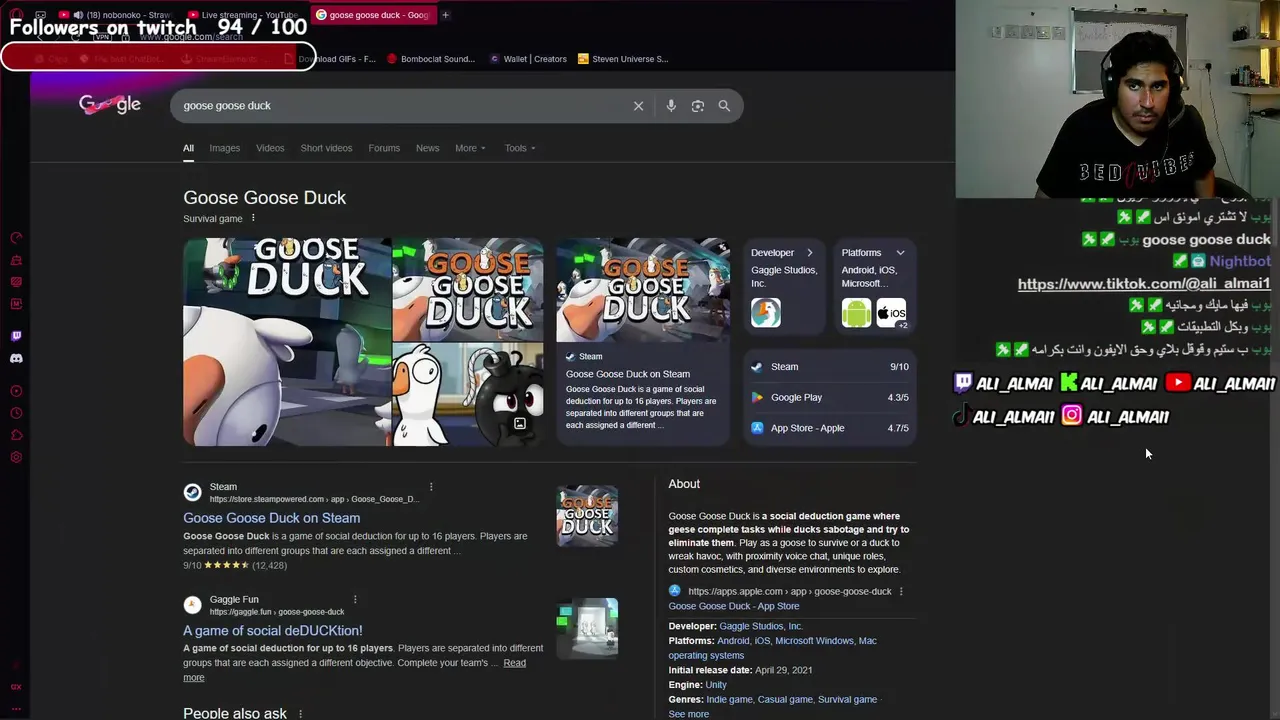This screenshot has height=720, width=1280.
Task: Open Bombociat Sound bookmark
Action: tap(429, 59)
